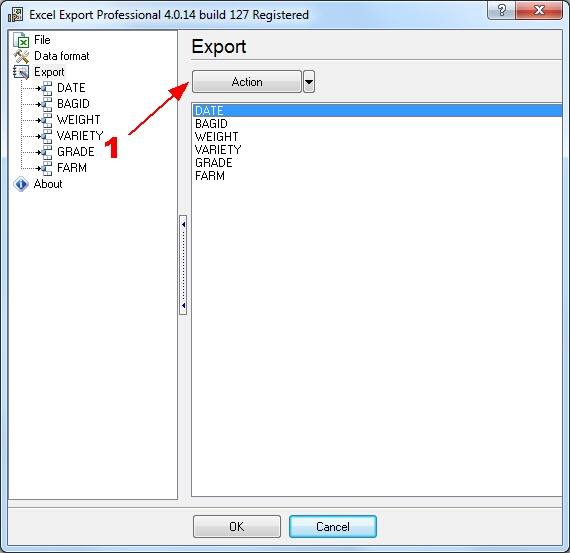Select WEIGHT node in the left tree
Viewport: 570px width, 553px height.
[x=79, y=120]
